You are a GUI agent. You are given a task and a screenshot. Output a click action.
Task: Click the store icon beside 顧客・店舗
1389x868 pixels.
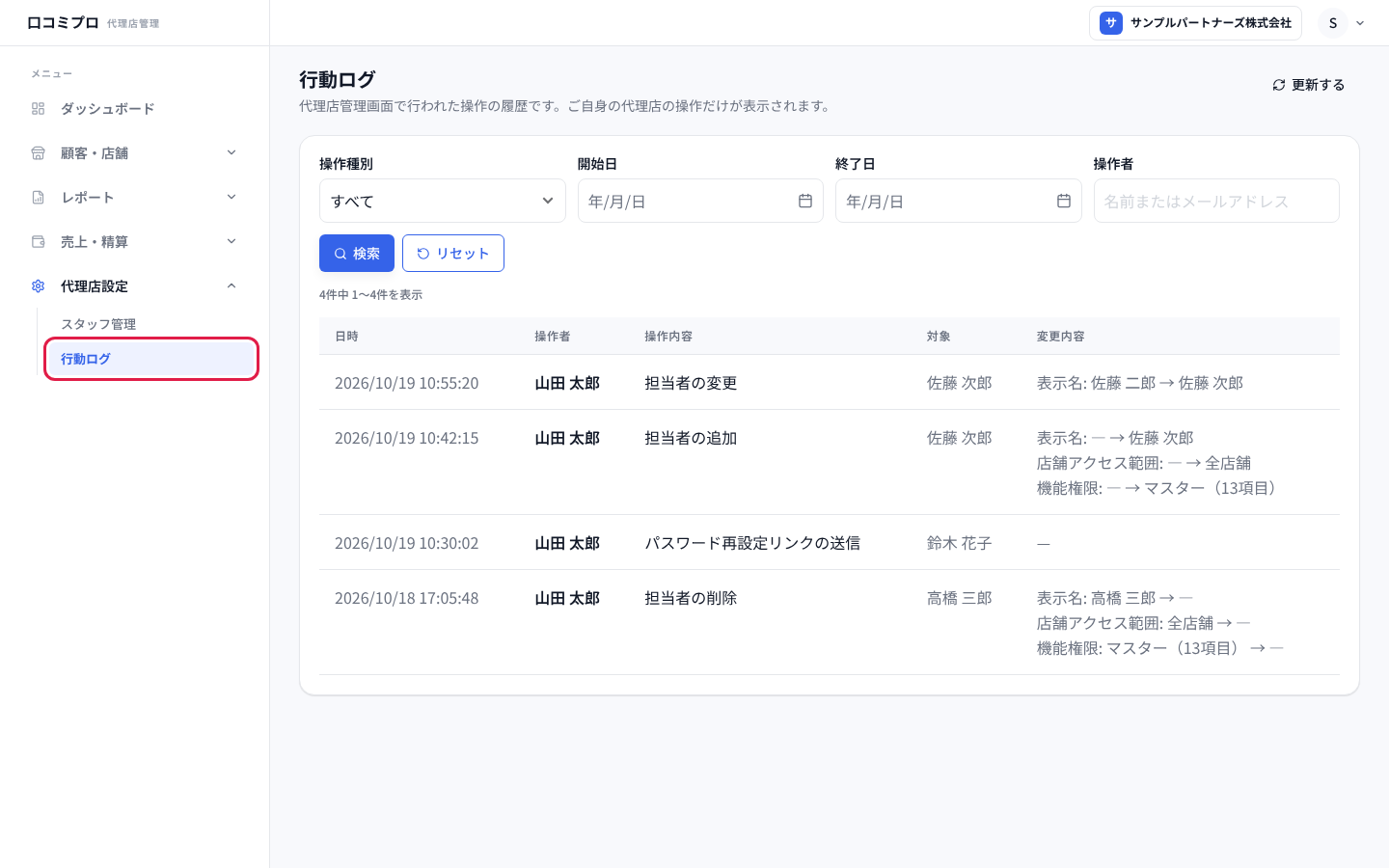click(39, 153)
